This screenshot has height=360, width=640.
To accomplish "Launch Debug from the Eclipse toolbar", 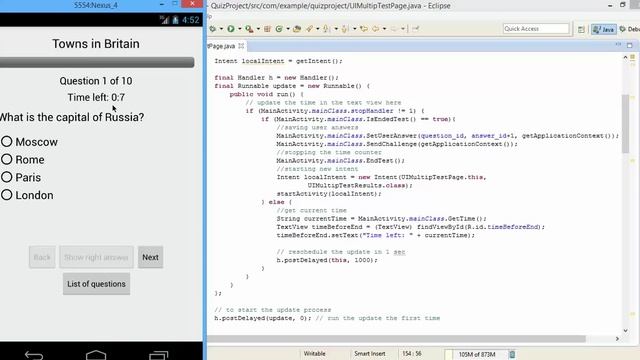I will (x=213, y=29).
